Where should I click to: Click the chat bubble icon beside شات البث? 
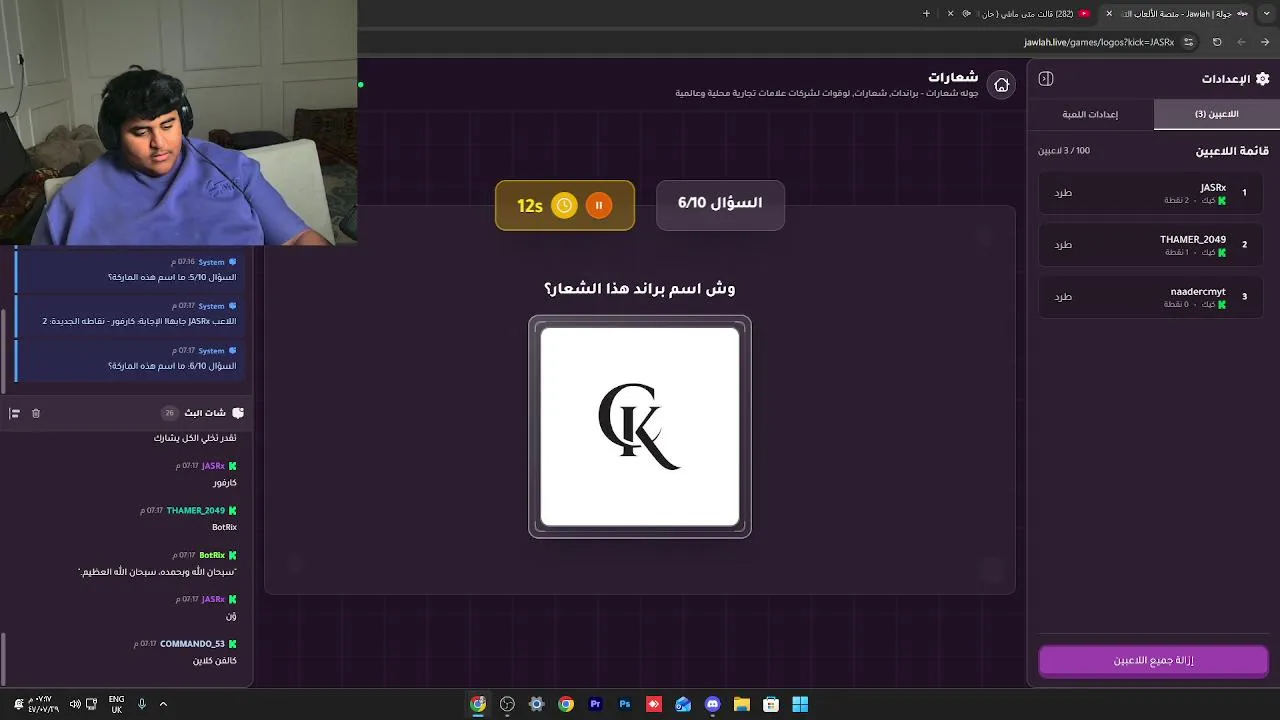point(238,413)
